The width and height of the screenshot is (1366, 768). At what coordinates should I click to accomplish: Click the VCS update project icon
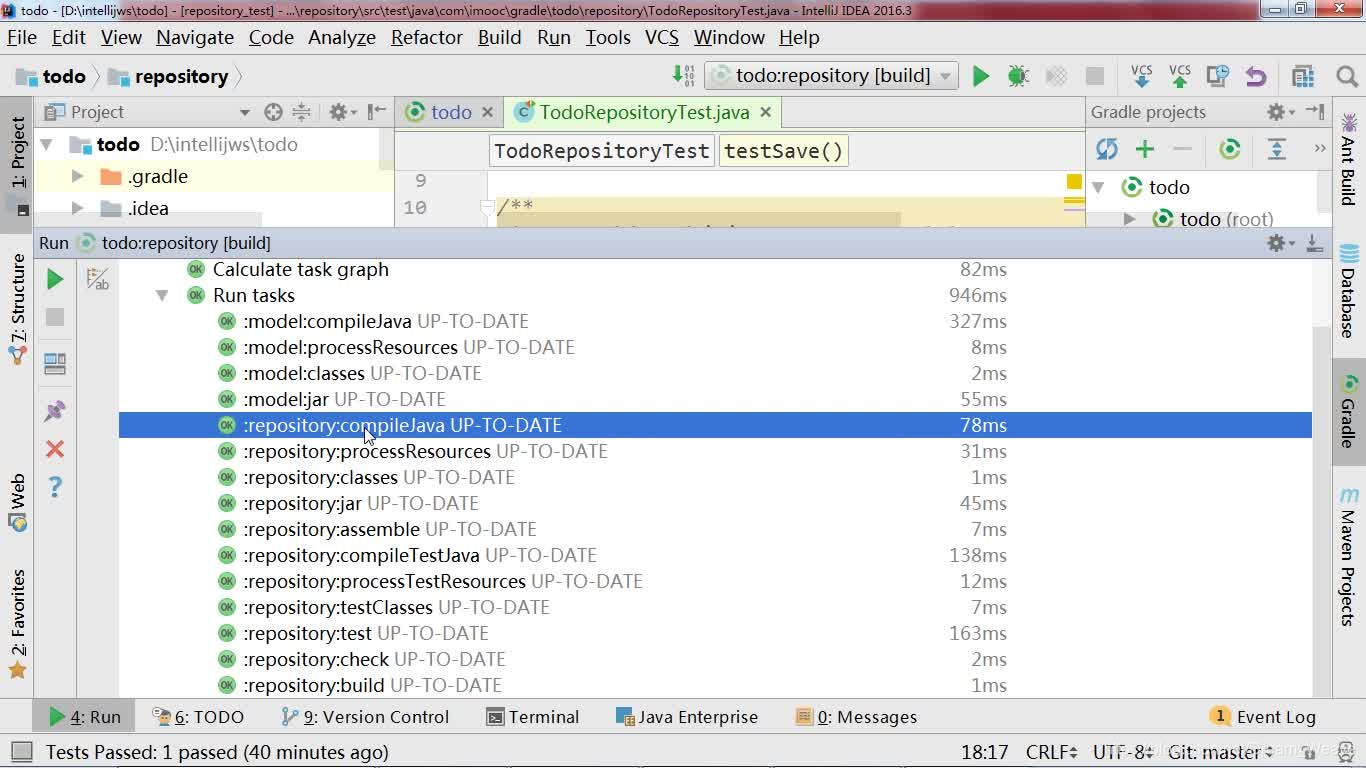click(1142, 76)
